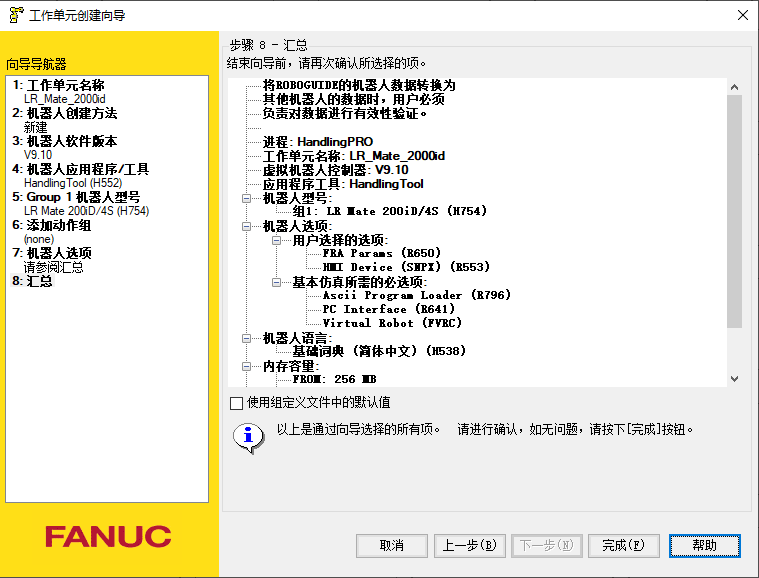
Task: Select 将ROBOGUIDE的机器人数据转换为 tree line
Action: [x=359, y=86]
